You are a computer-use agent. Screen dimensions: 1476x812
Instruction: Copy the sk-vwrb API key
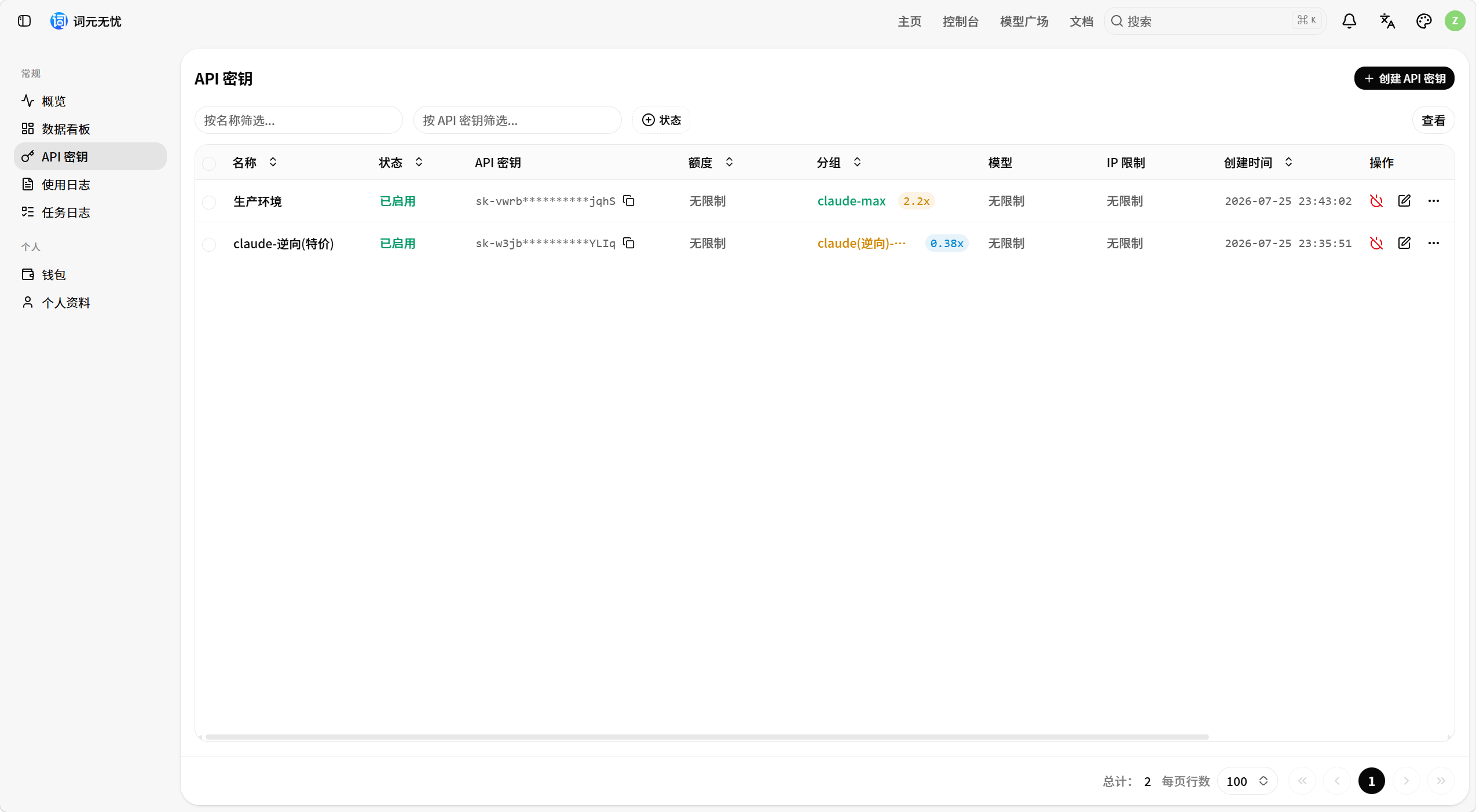tap(629, 201)
